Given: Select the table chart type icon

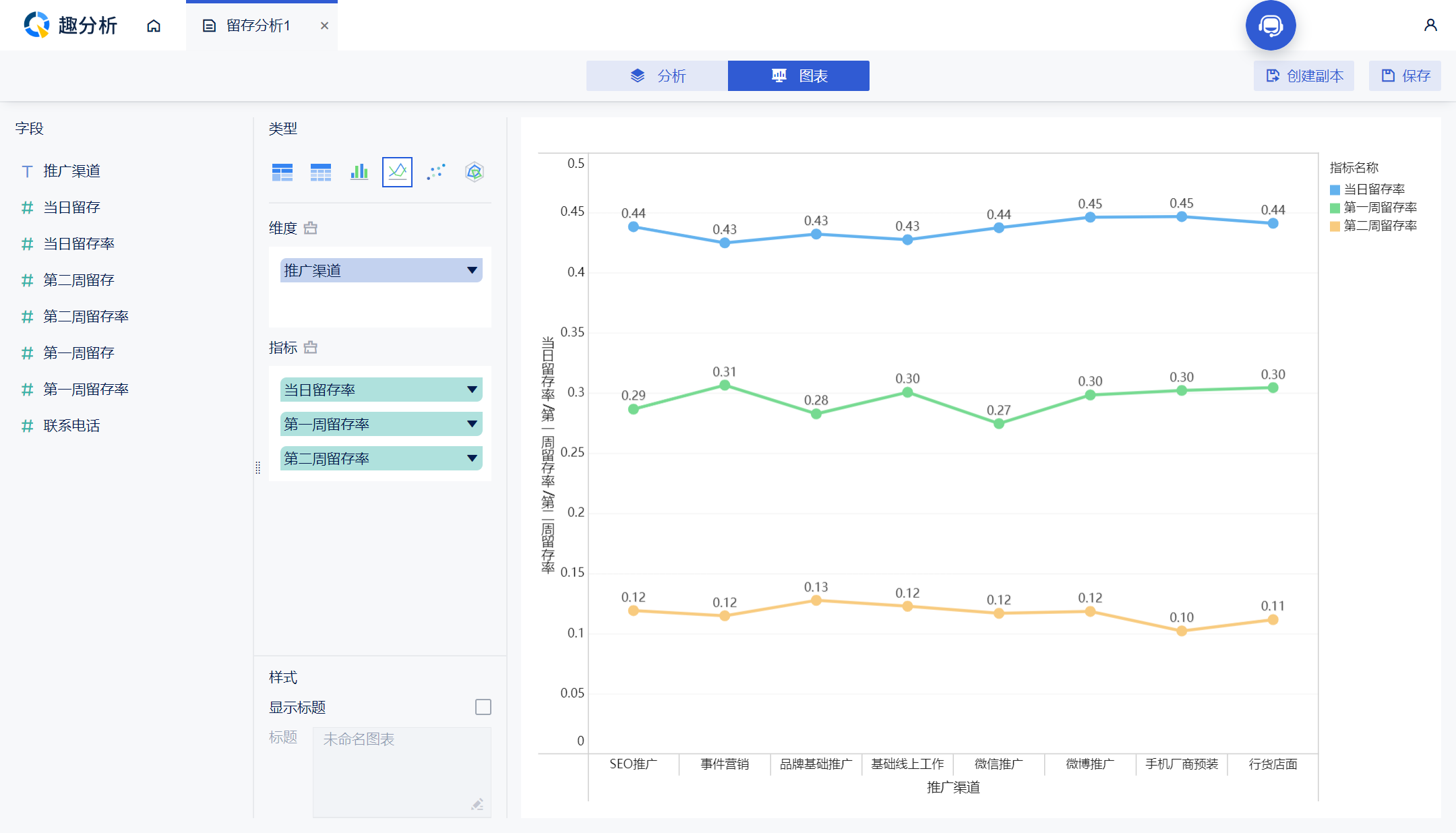Looking at the screenshot, I should point(282,173).
